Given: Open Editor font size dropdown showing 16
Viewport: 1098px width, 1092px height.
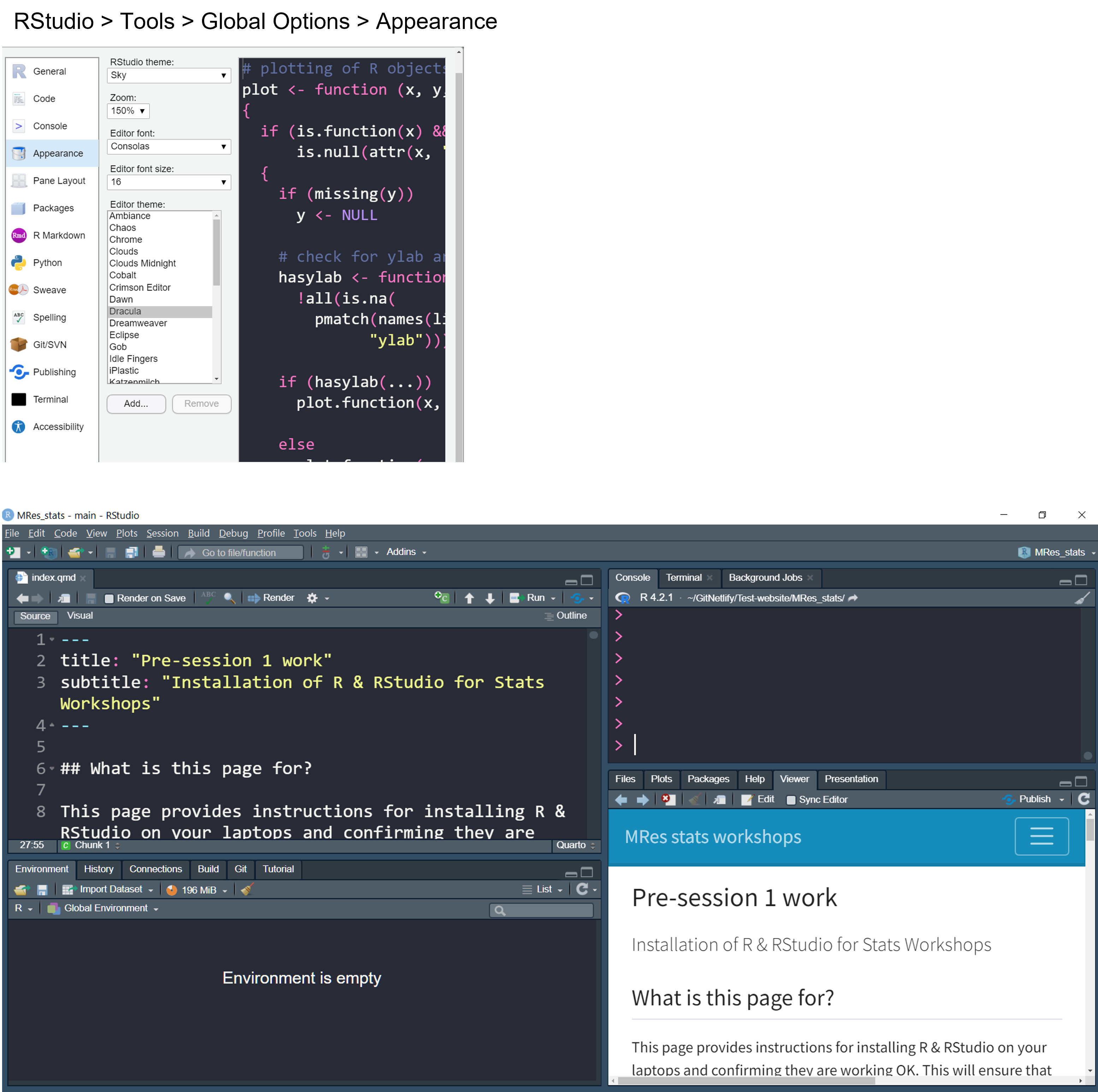Looking at the screenshot, I should point(169,183).
